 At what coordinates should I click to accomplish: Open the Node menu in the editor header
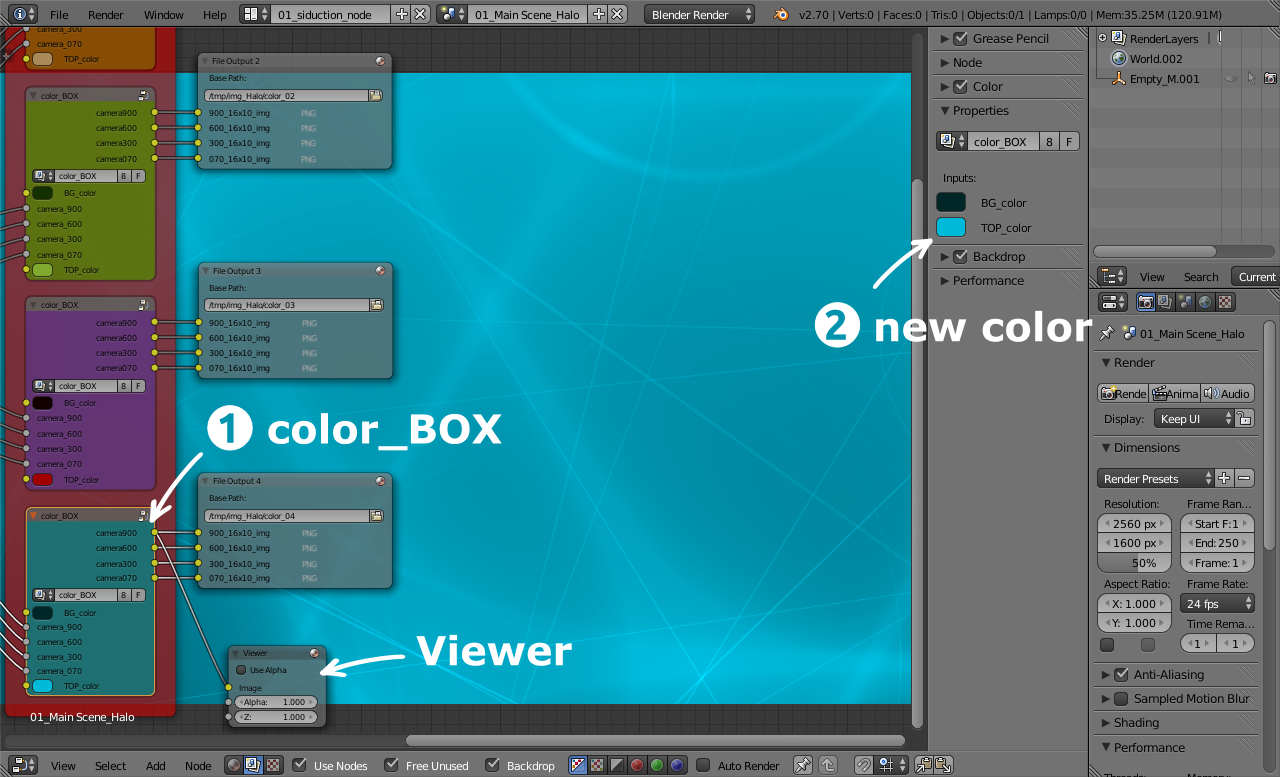point(197,765)
